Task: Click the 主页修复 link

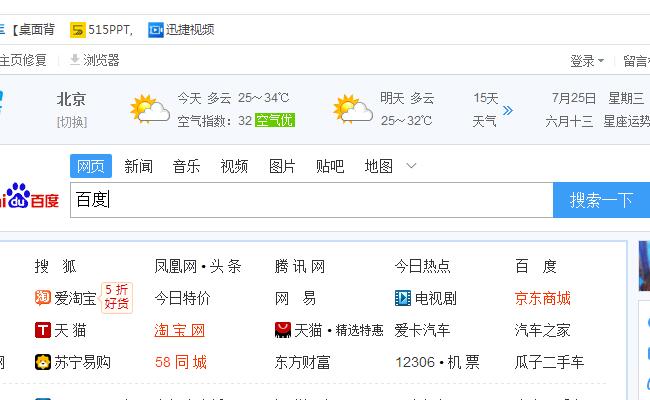Action: 23,60
